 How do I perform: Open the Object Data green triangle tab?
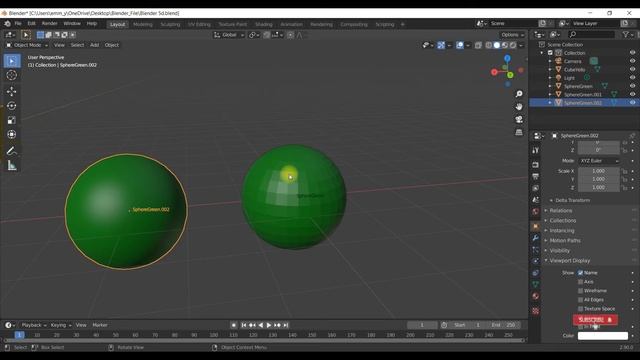click(536, 284)
